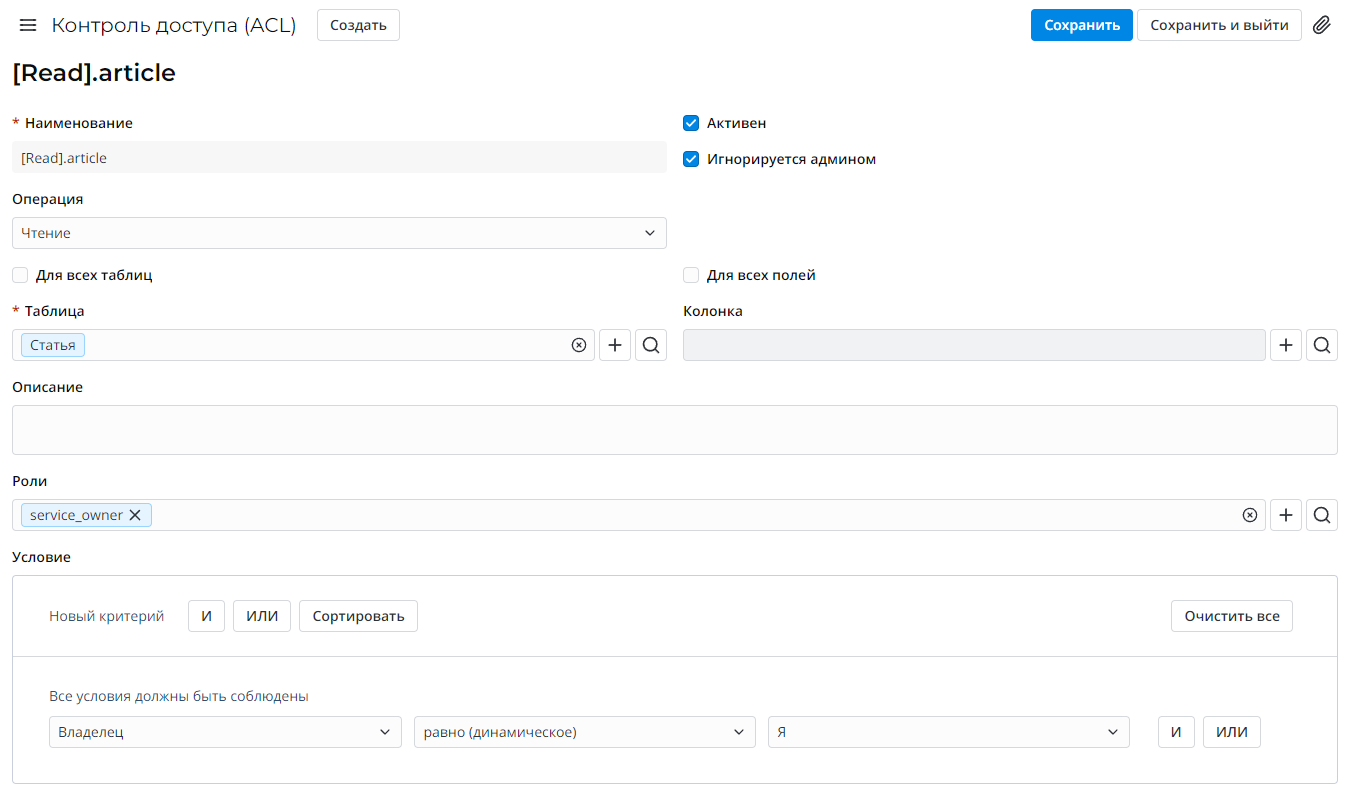Select the Статья tag in Таблица field

(53, 345)
